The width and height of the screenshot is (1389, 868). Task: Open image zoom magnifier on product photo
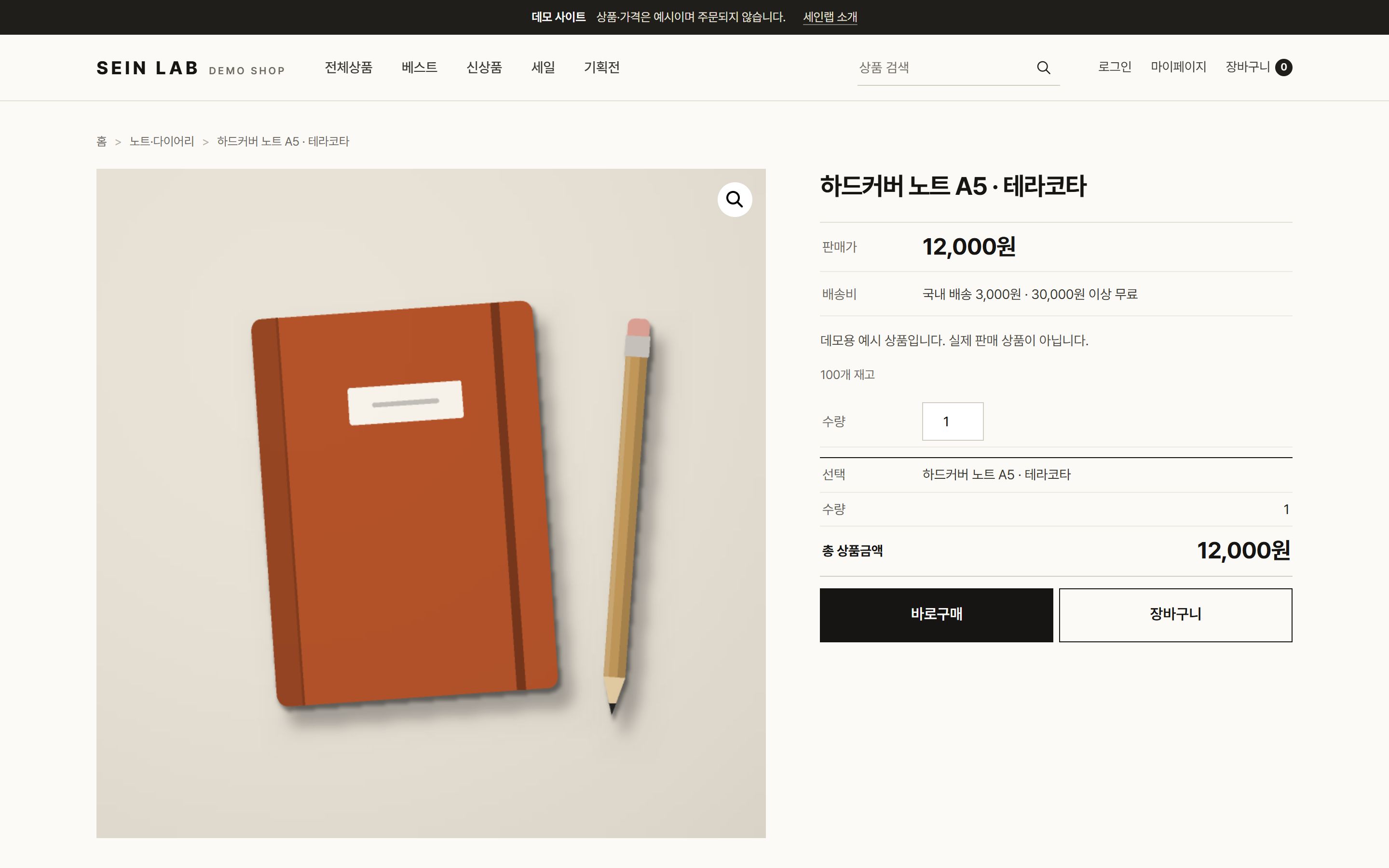[x=735, y=199]
